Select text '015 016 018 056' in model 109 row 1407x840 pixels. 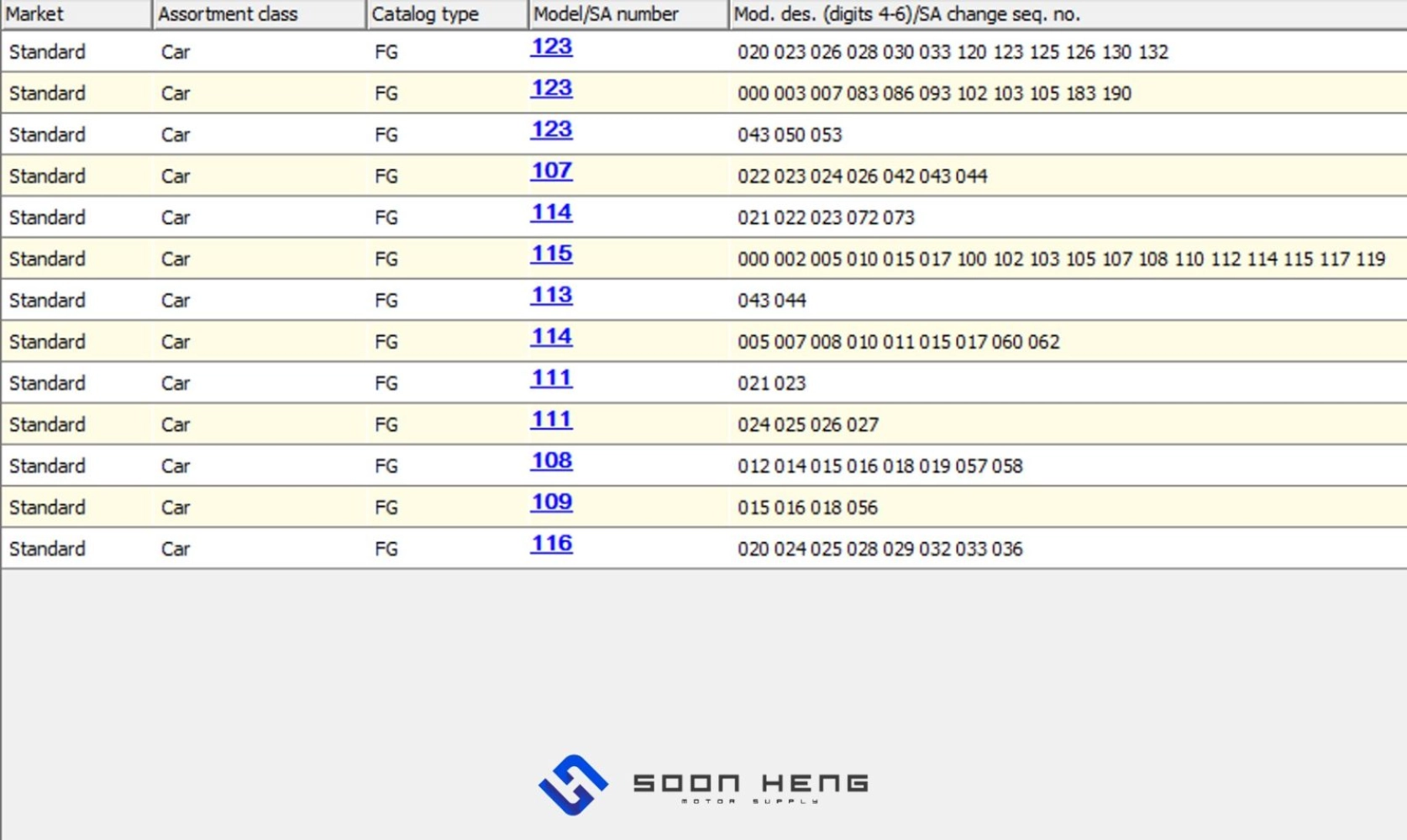(807, 508)
